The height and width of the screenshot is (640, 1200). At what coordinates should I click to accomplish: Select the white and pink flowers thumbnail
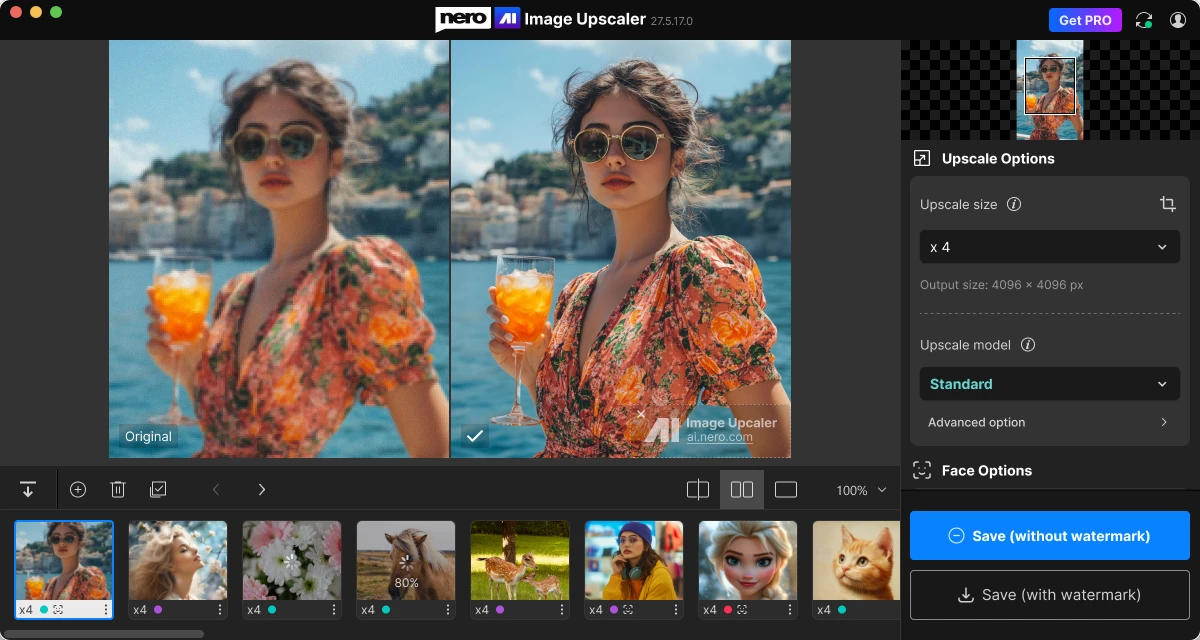pos(292,560)
